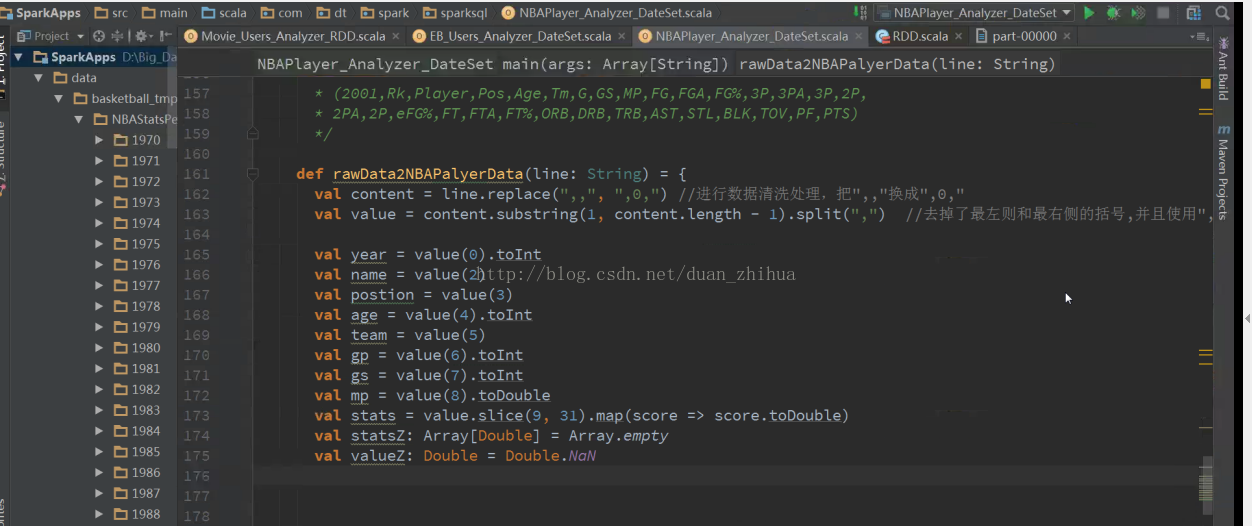
Task: Open Search Everywhere magnifier icon
Action: (1223, 13)
